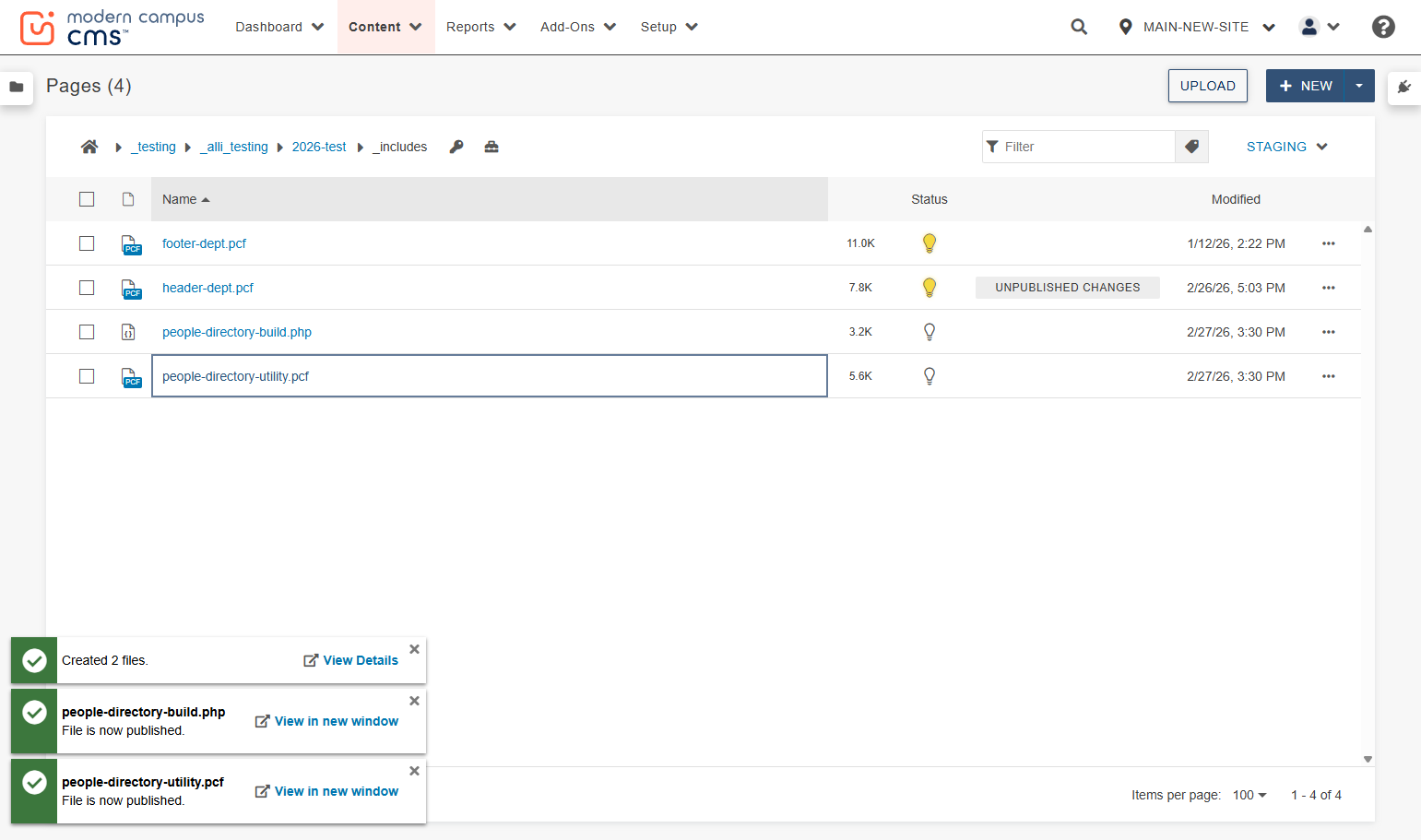Open more actions for people-directory-build.php
The height and width of the screenshot is (840, 1421).
pyautogui.click(x=1329, y=332)
